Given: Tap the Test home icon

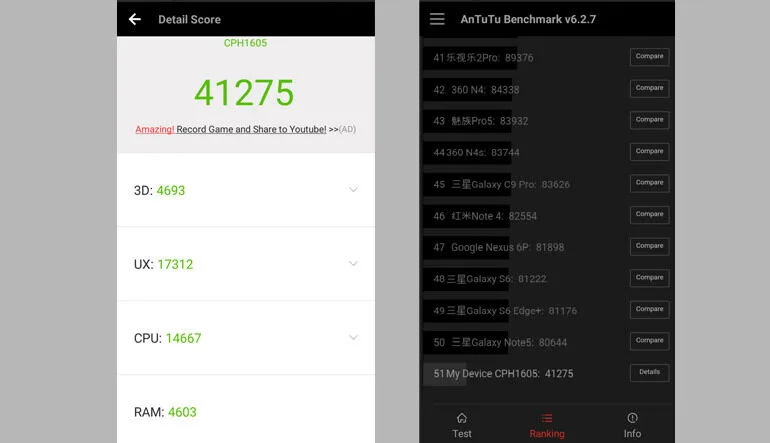Looking at the screenshot, I should point(462,418).
